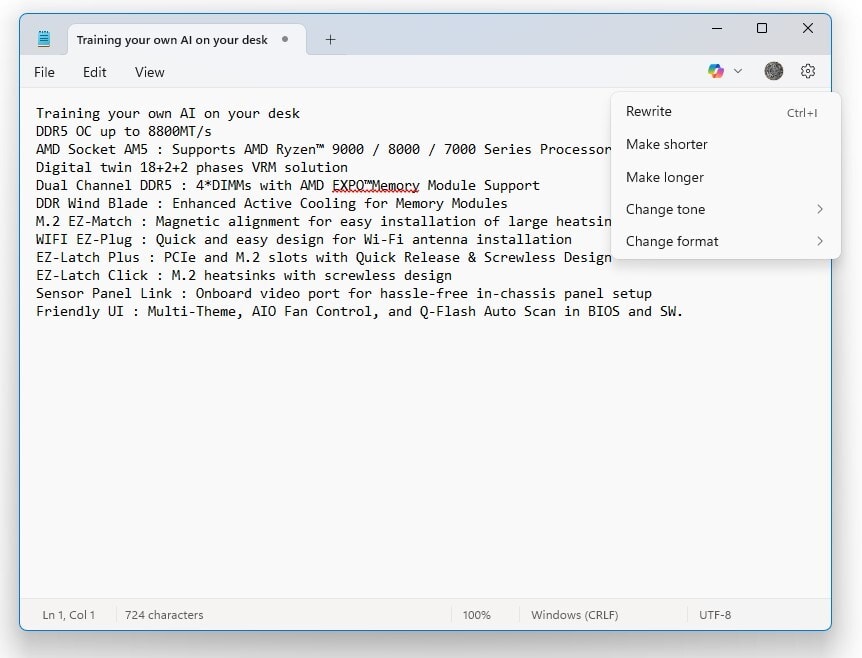Select the 'Training your own AI' tab
The height and width of the screenshot is (658, 862).
click(172, 40)
